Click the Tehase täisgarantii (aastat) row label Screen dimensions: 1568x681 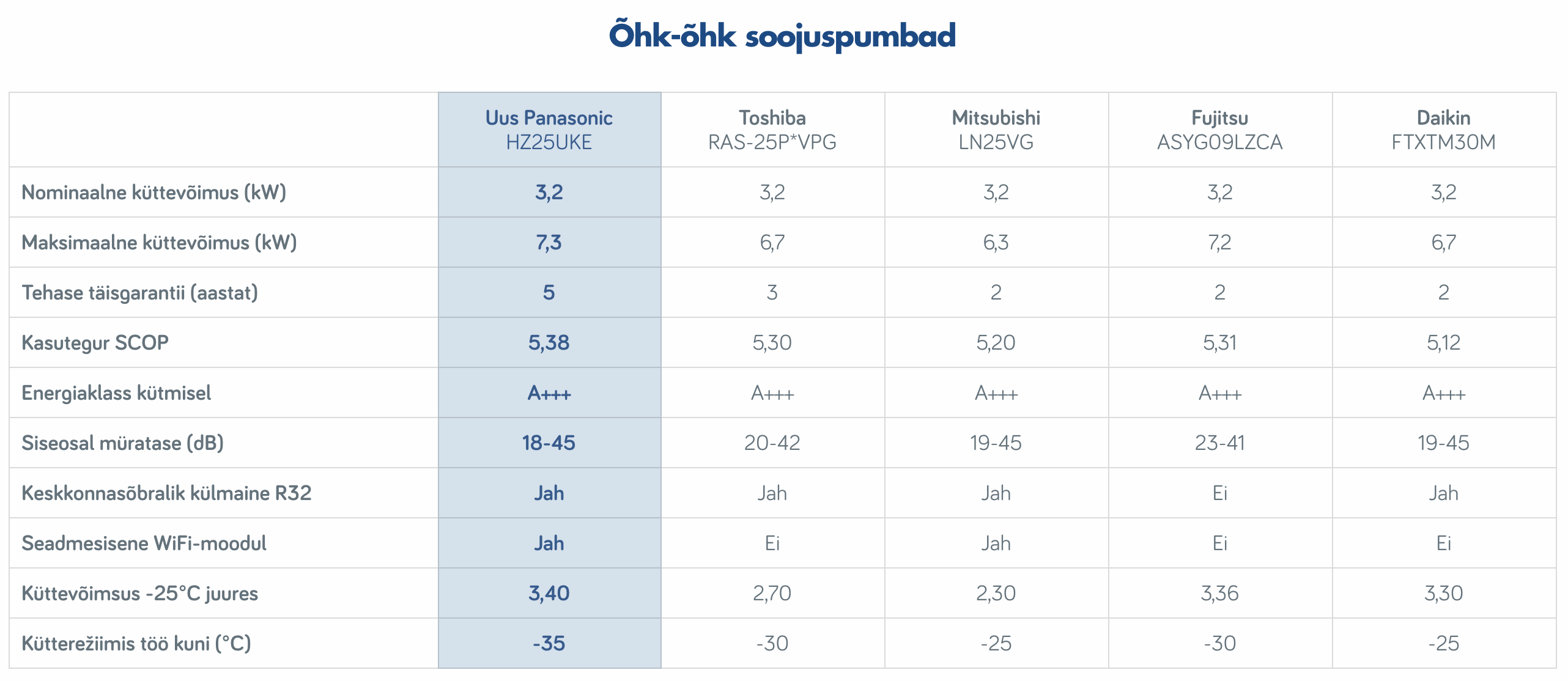(139, 293)
